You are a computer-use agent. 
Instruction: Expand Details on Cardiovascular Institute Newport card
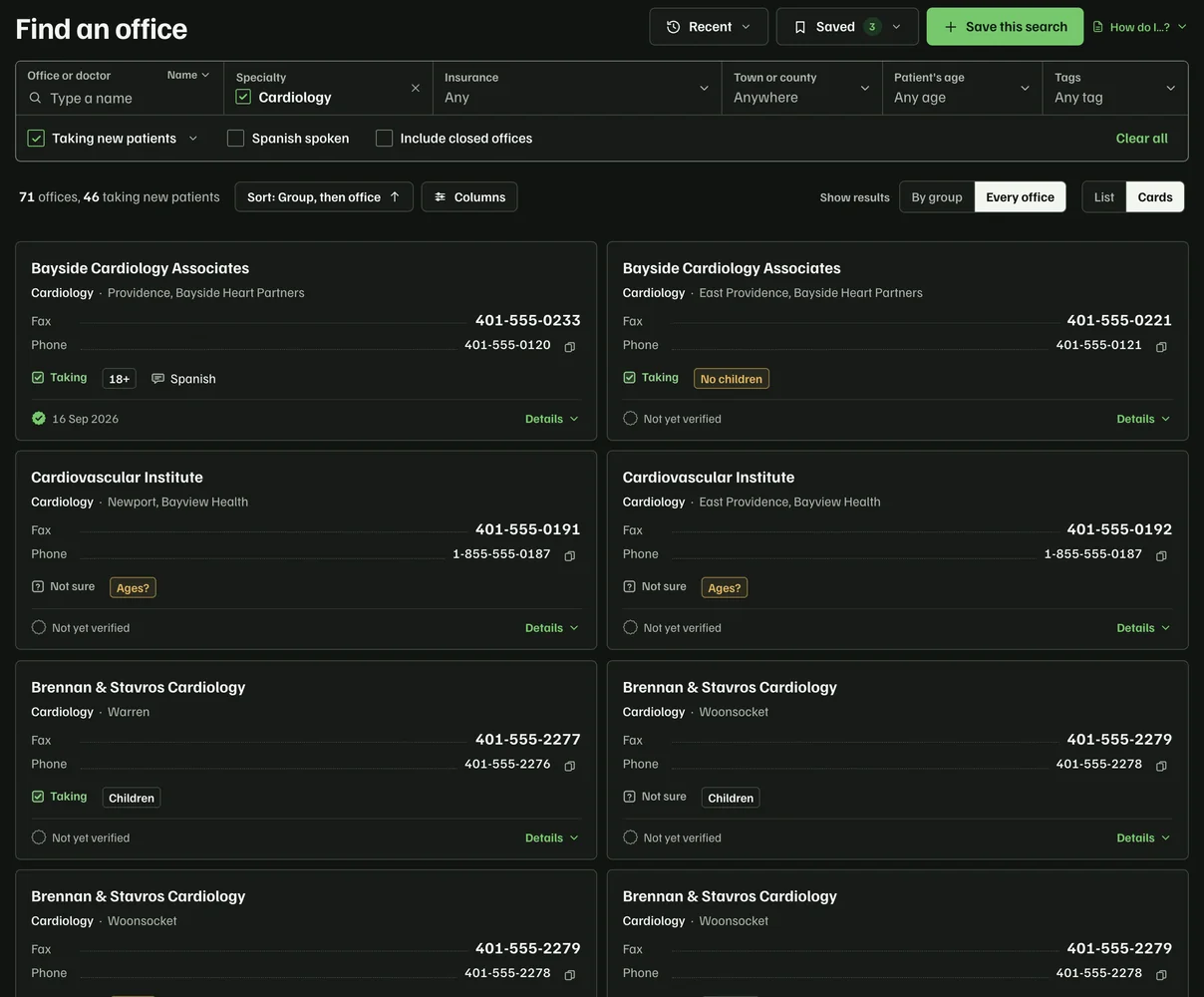[552, 628]
